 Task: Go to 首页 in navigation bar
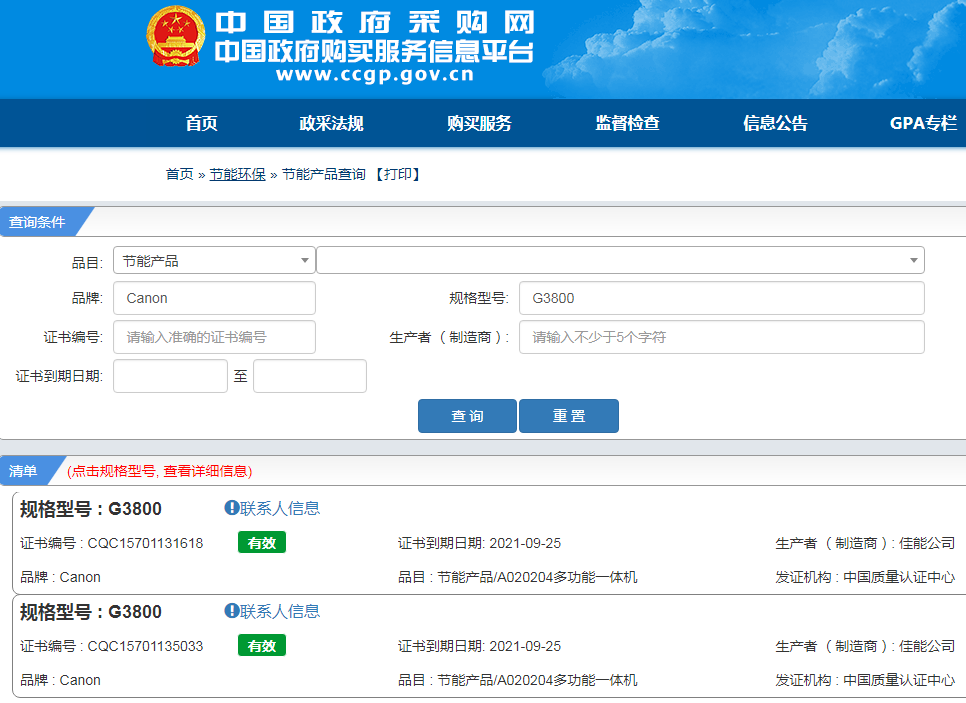click(x=201, y=123)
